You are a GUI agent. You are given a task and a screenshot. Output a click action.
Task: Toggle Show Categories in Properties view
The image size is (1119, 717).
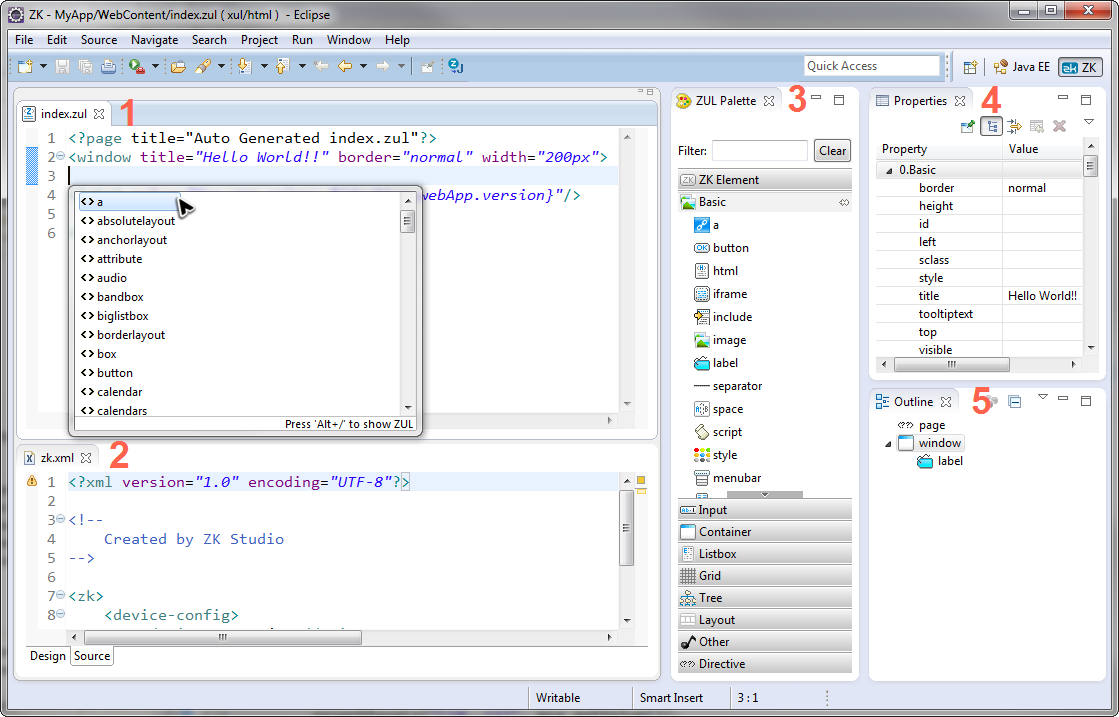[991, 126]
